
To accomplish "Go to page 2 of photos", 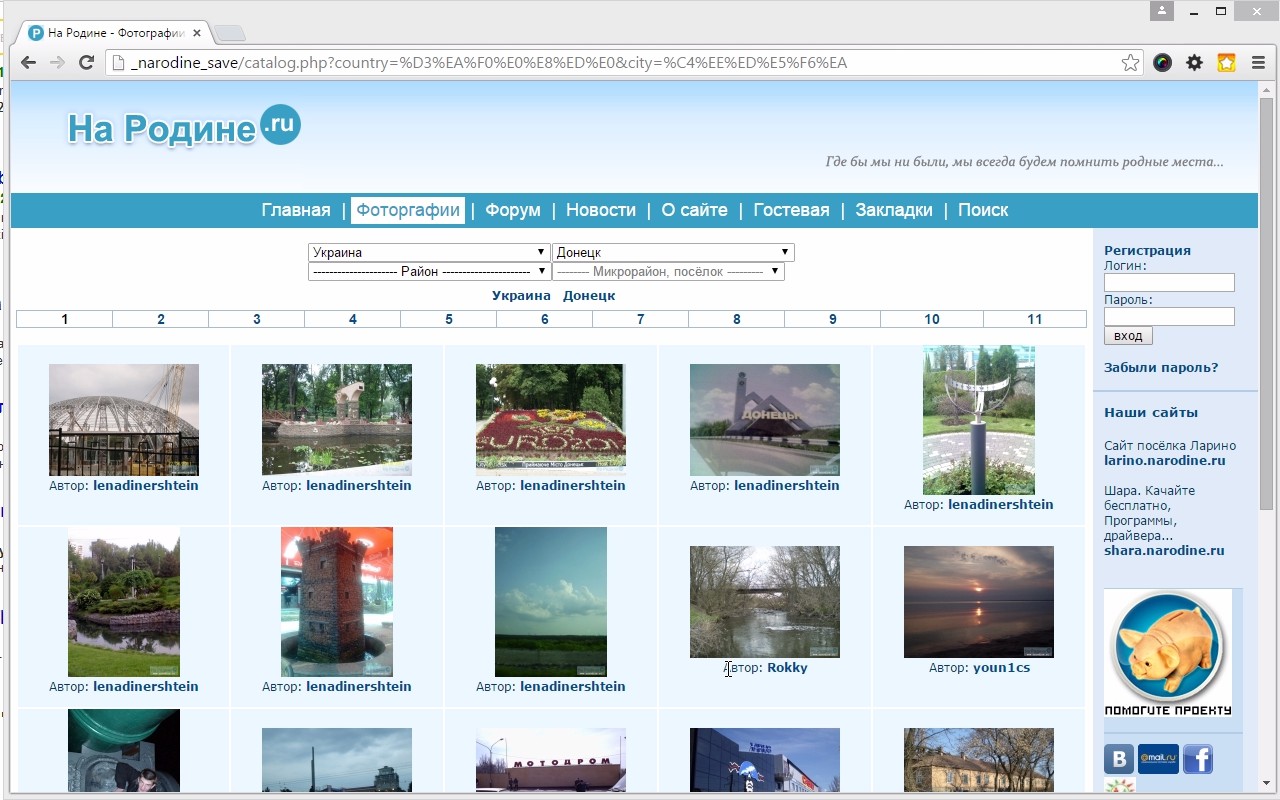I will coord(161,319).
